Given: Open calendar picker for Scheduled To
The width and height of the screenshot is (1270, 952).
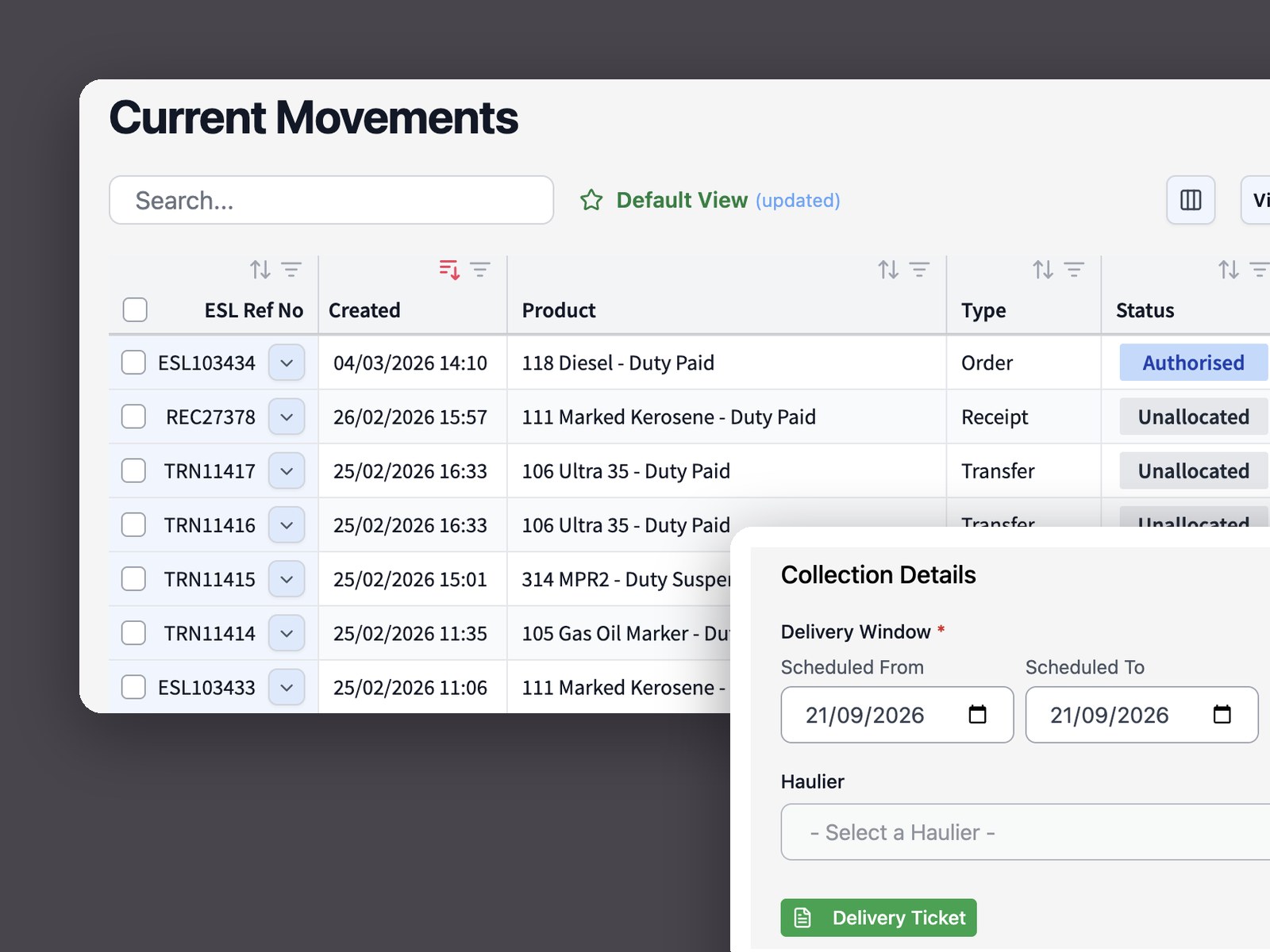Looking at the screenshot, I should [x=1222, y=715].
